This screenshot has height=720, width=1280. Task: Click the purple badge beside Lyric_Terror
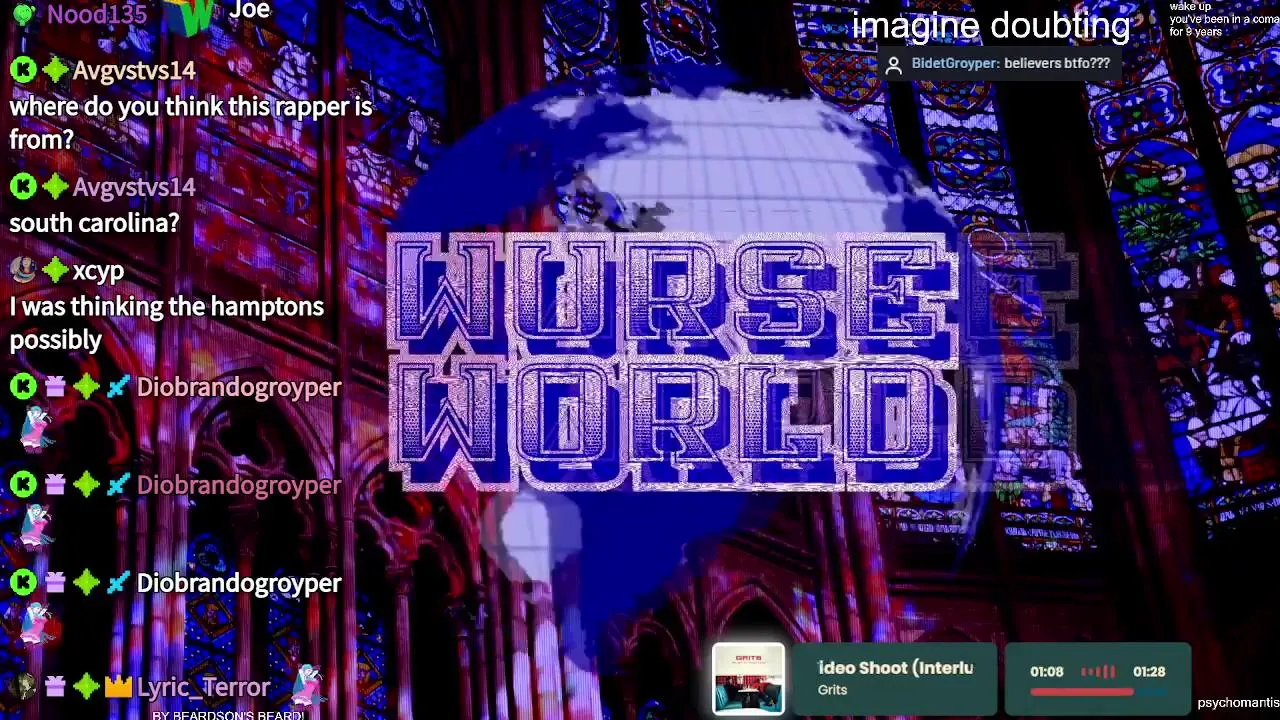click(x=55, y=686)
